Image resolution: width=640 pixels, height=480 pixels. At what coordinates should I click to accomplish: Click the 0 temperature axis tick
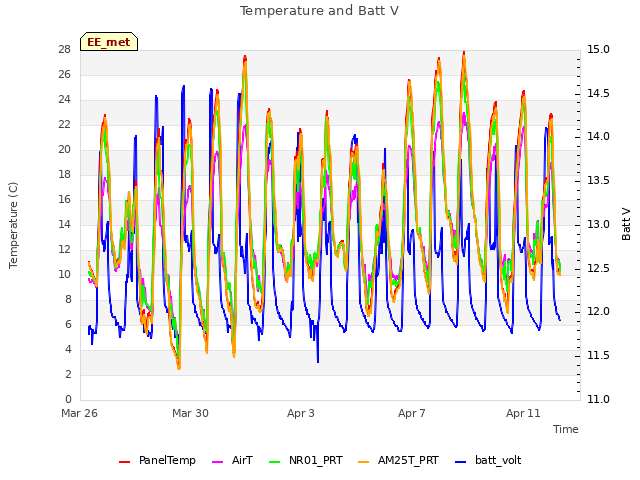68,399
